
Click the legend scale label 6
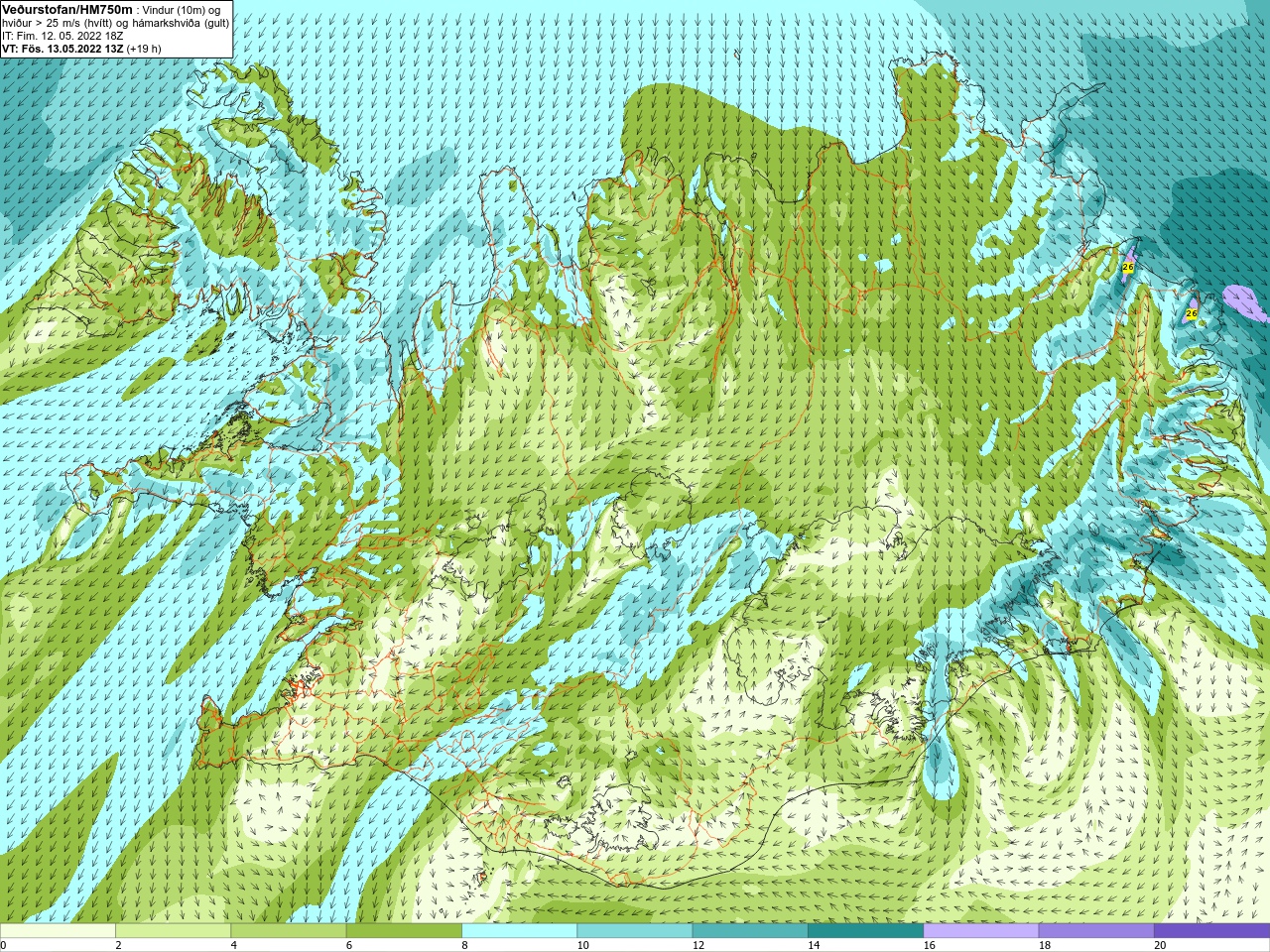349,945
